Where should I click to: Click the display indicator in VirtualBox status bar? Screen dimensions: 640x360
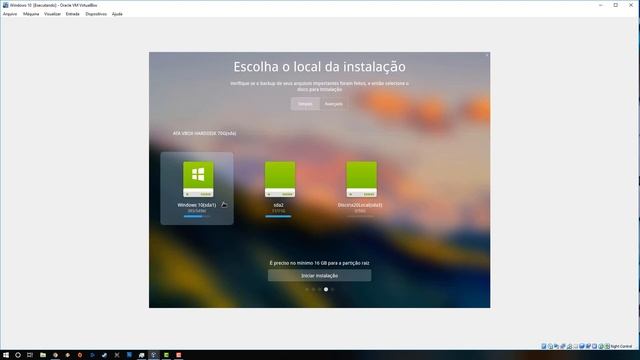point(582,346)
